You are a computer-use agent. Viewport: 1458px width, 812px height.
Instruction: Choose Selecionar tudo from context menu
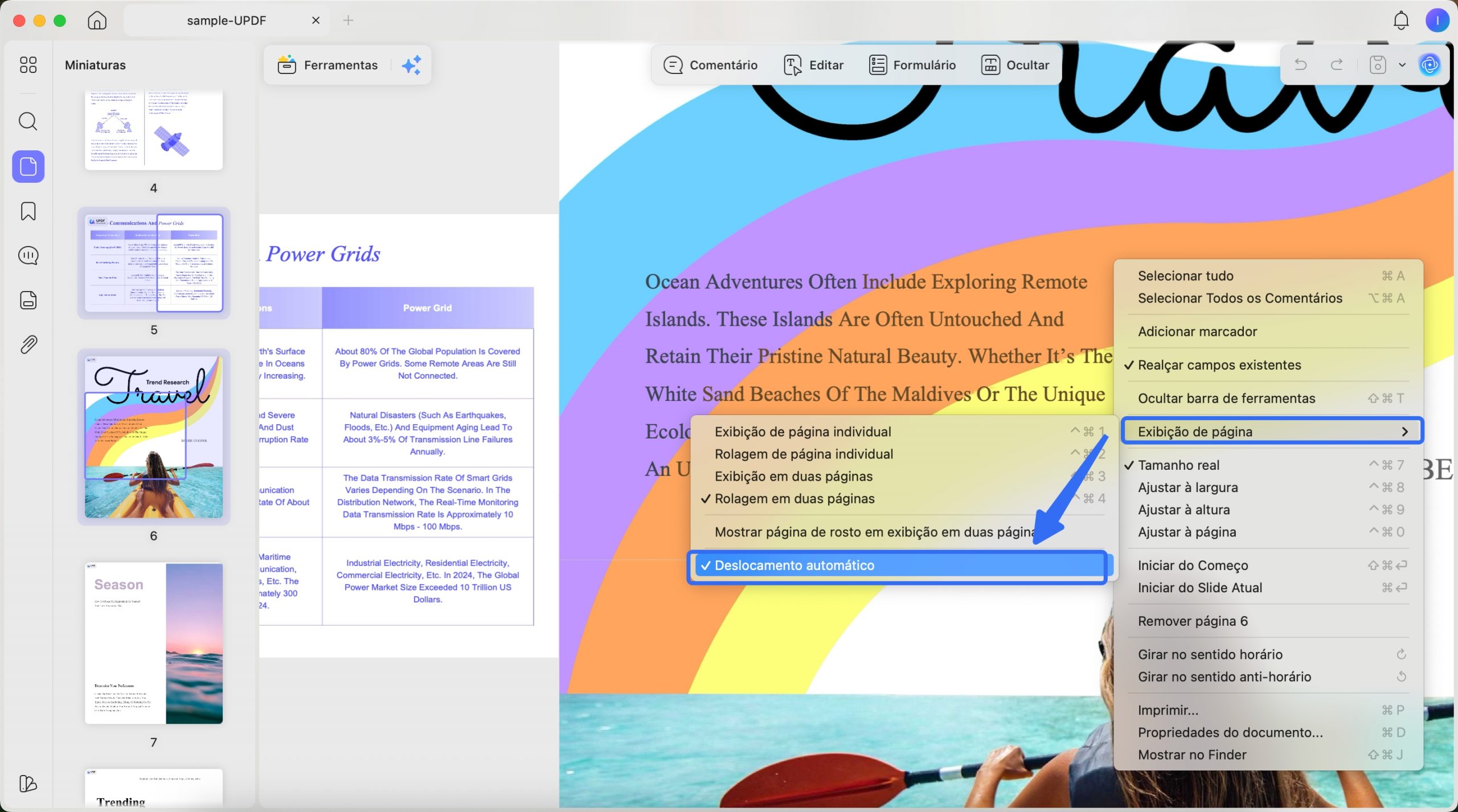click(x=1268, y=276)
